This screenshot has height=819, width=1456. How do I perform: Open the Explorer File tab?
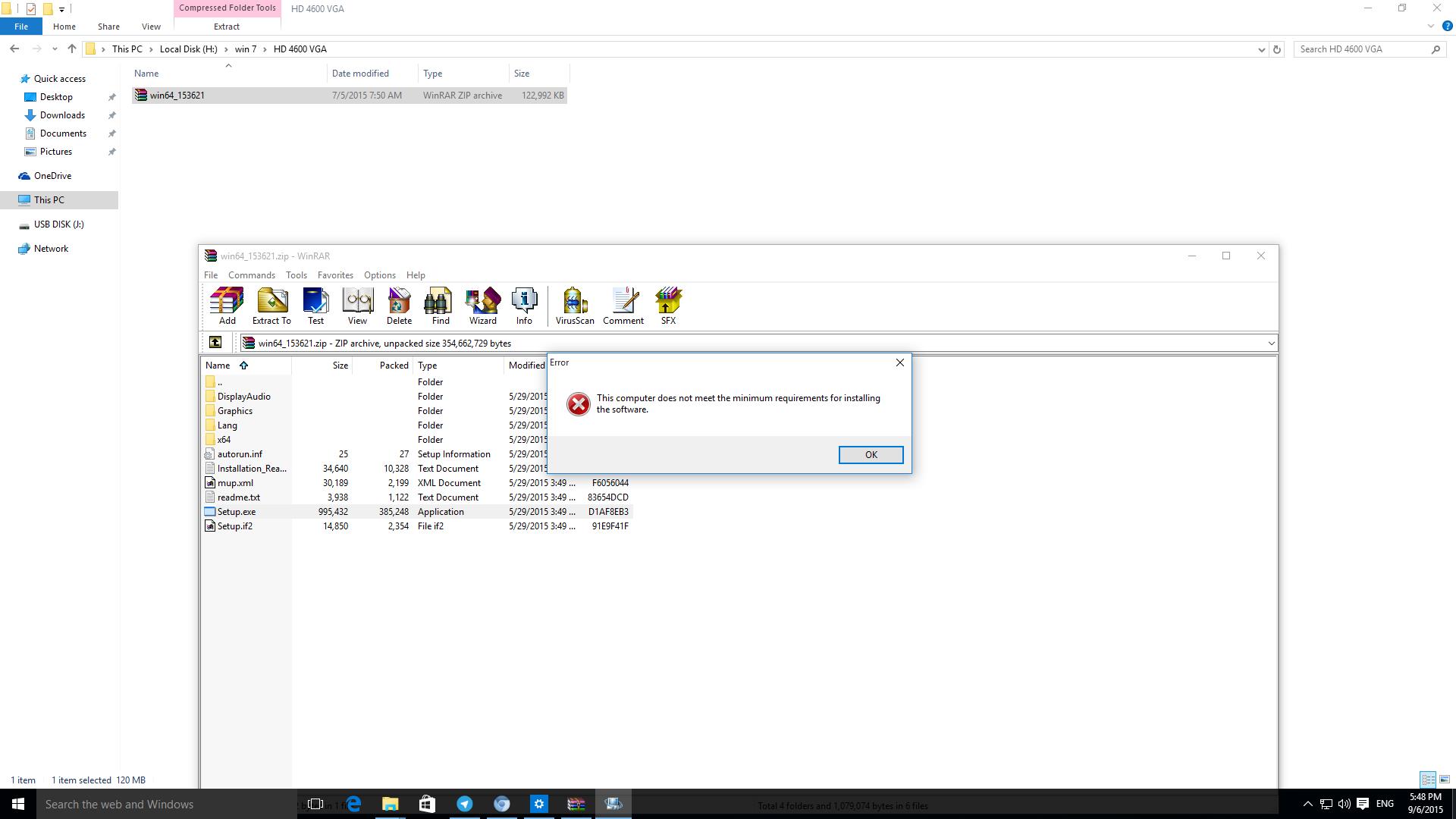pyautogui.click(x=21, y=27)
